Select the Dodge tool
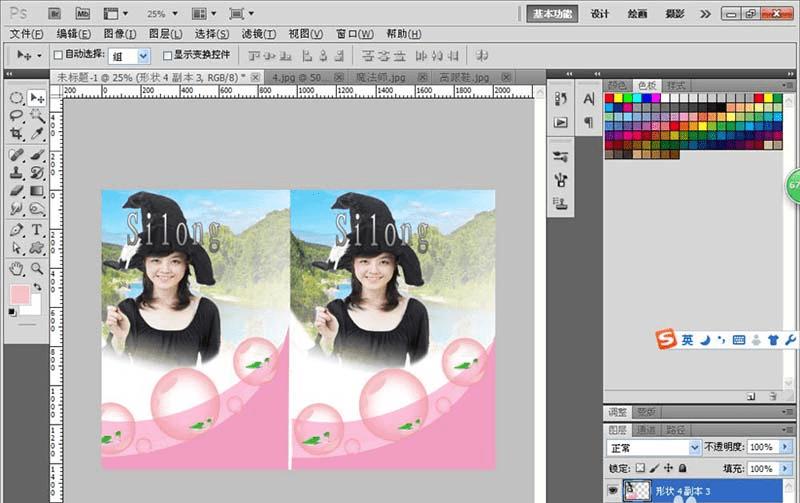The image size is (800, 503). [x=37, y=209]
